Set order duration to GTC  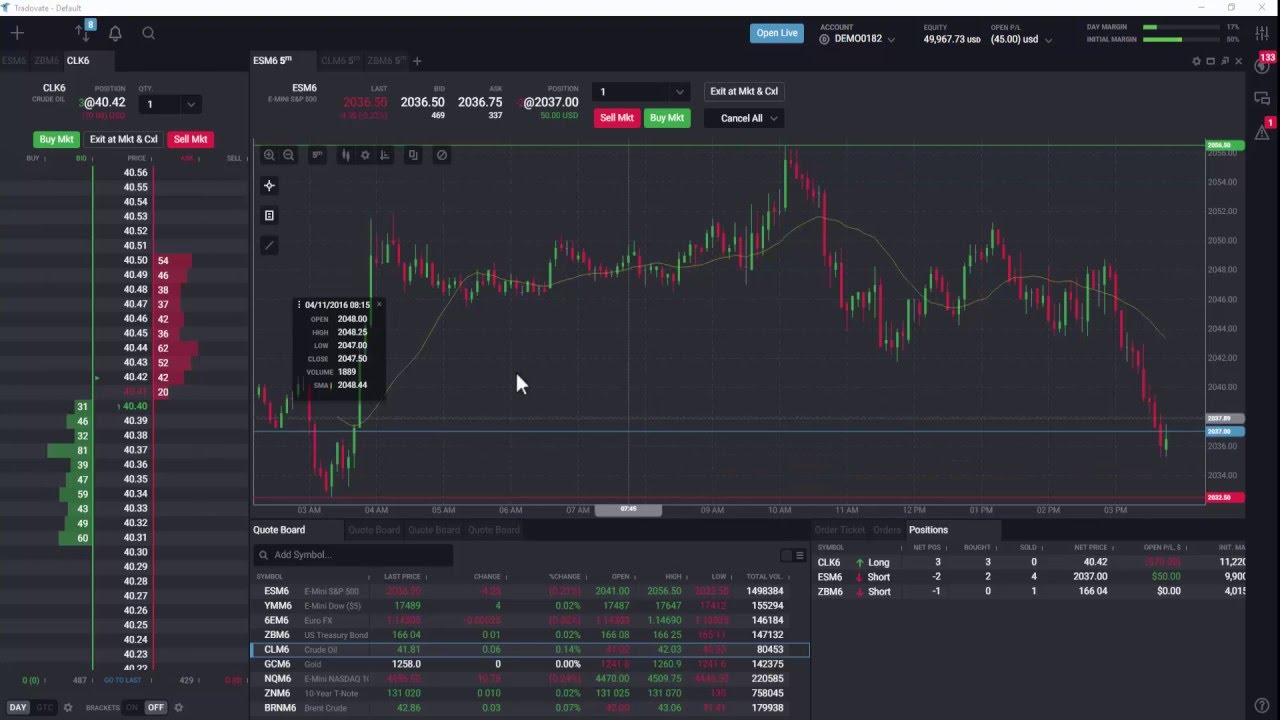pos(44,707)
